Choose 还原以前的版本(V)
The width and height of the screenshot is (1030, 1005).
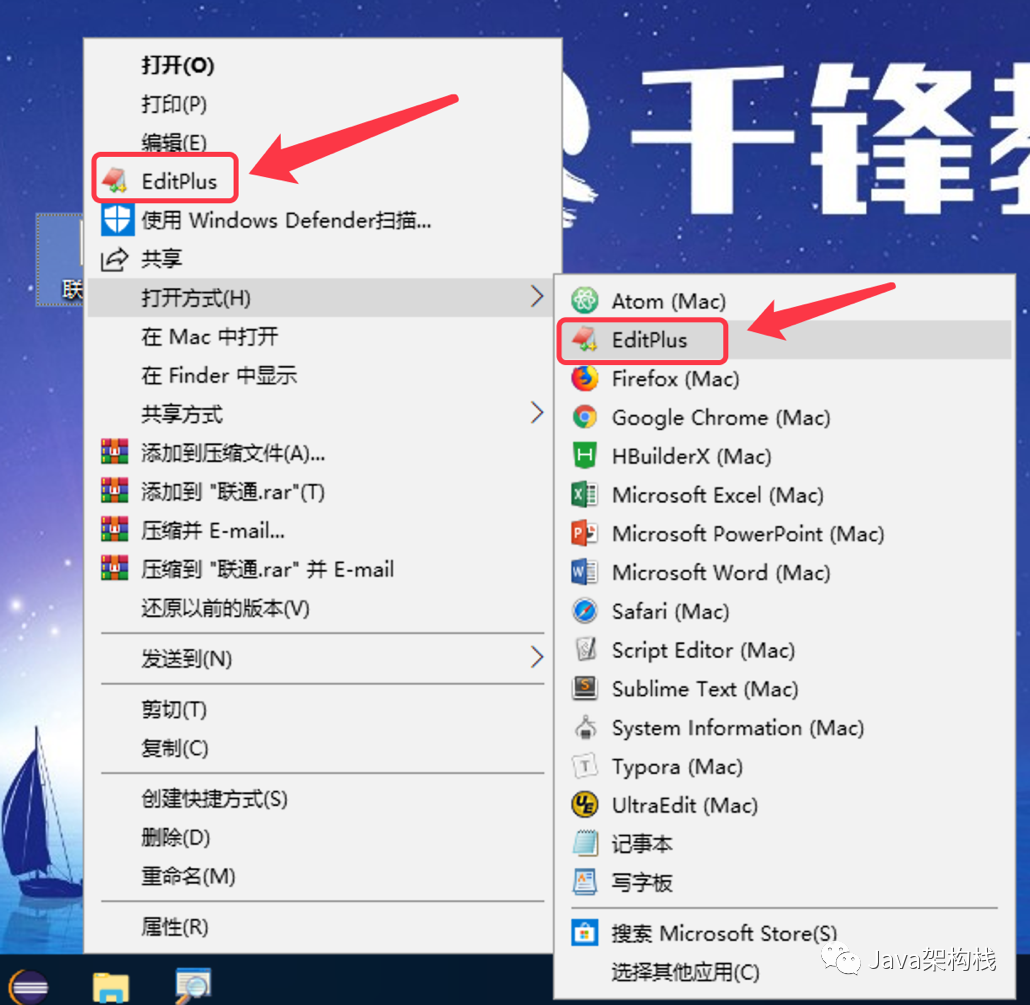coord(225,608)
